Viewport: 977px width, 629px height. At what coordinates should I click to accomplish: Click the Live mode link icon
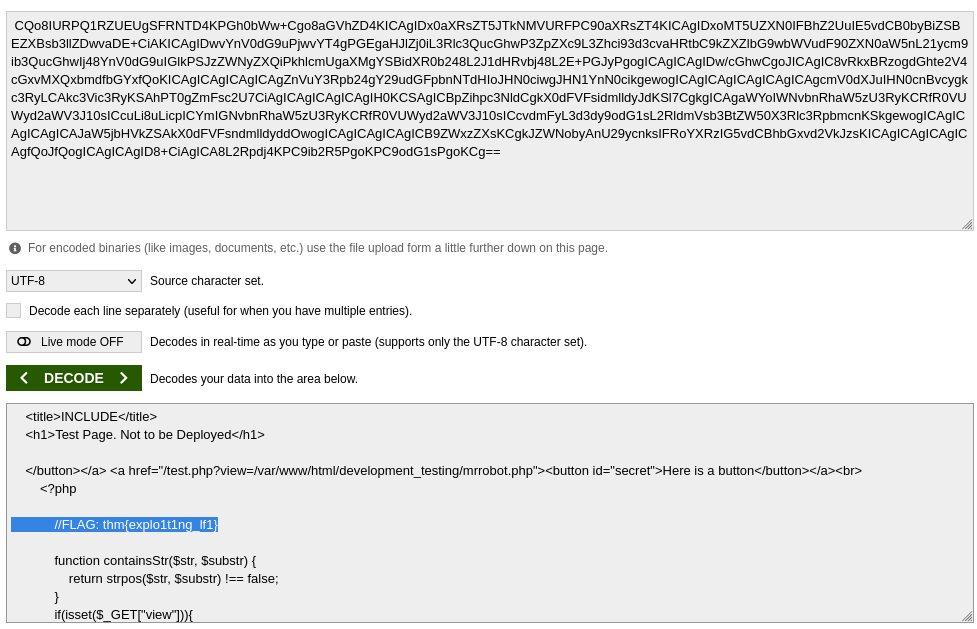pyautogui.click(x=24, y=342)
